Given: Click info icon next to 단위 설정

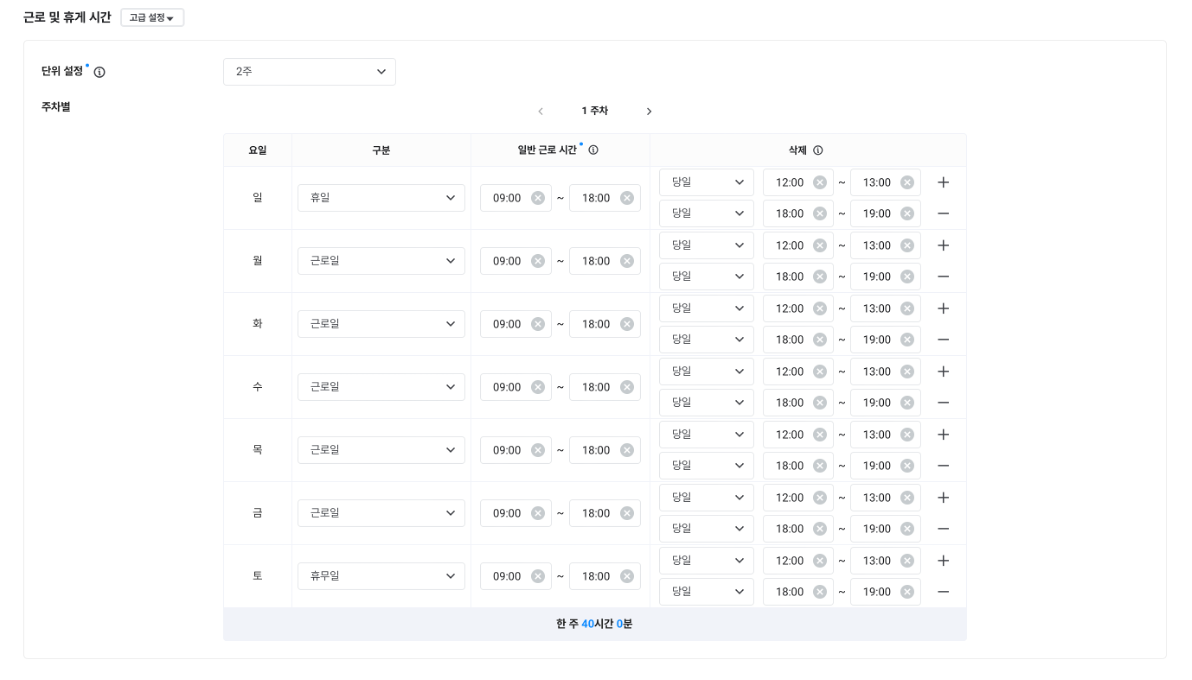Looking at the screenshot, I should (100, 72).
